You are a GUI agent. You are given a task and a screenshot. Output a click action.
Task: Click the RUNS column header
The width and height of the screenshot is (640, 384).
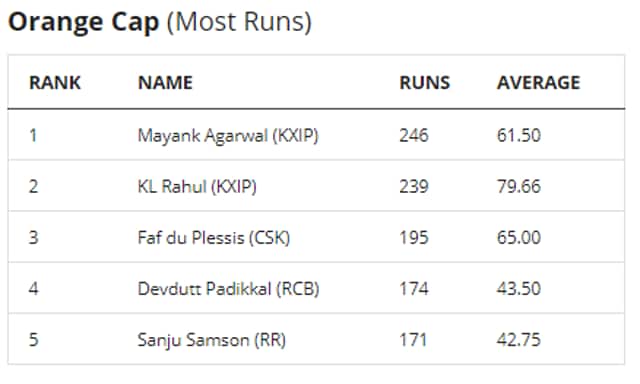(x=424, y=83)
